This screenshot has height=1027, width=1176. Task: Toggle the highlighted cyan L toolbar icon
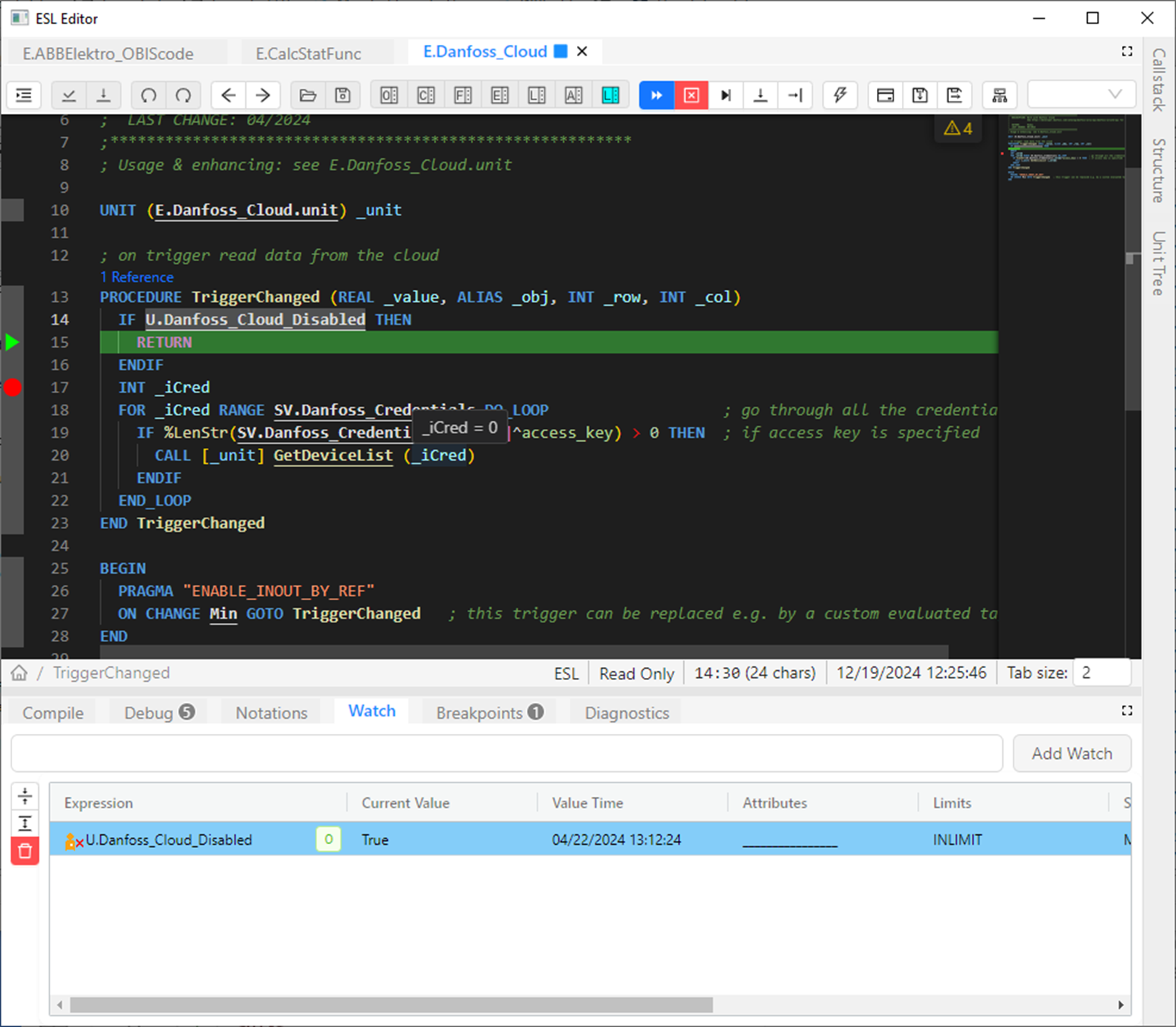(610, 95)
